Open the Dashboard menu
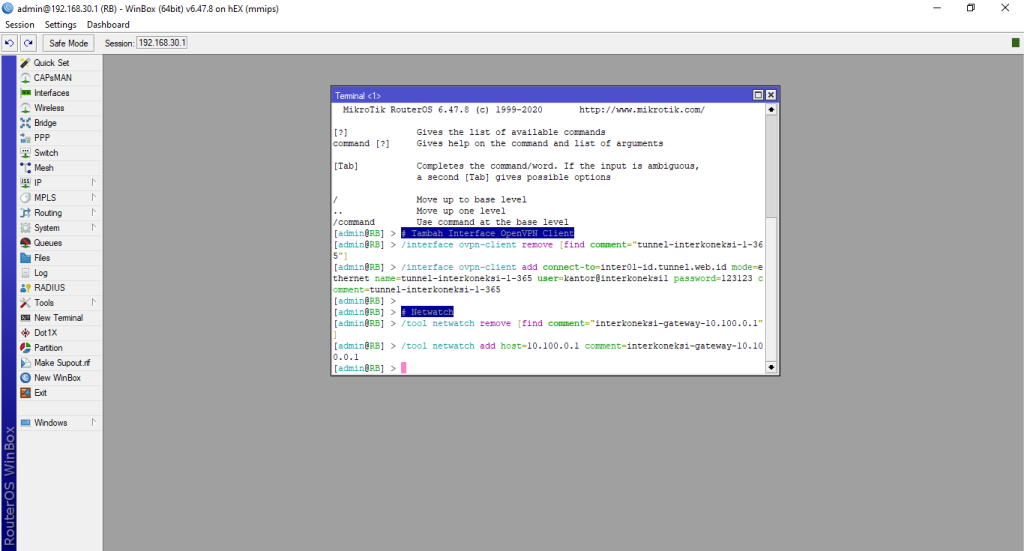 (108, 24)
